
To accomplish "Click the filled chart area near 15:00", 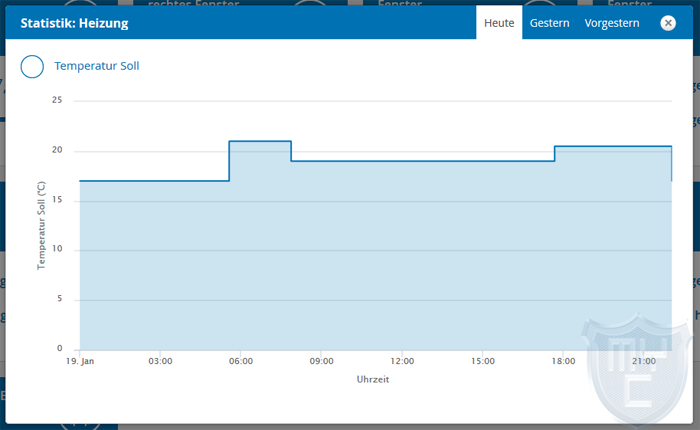I will coord(483,260).
